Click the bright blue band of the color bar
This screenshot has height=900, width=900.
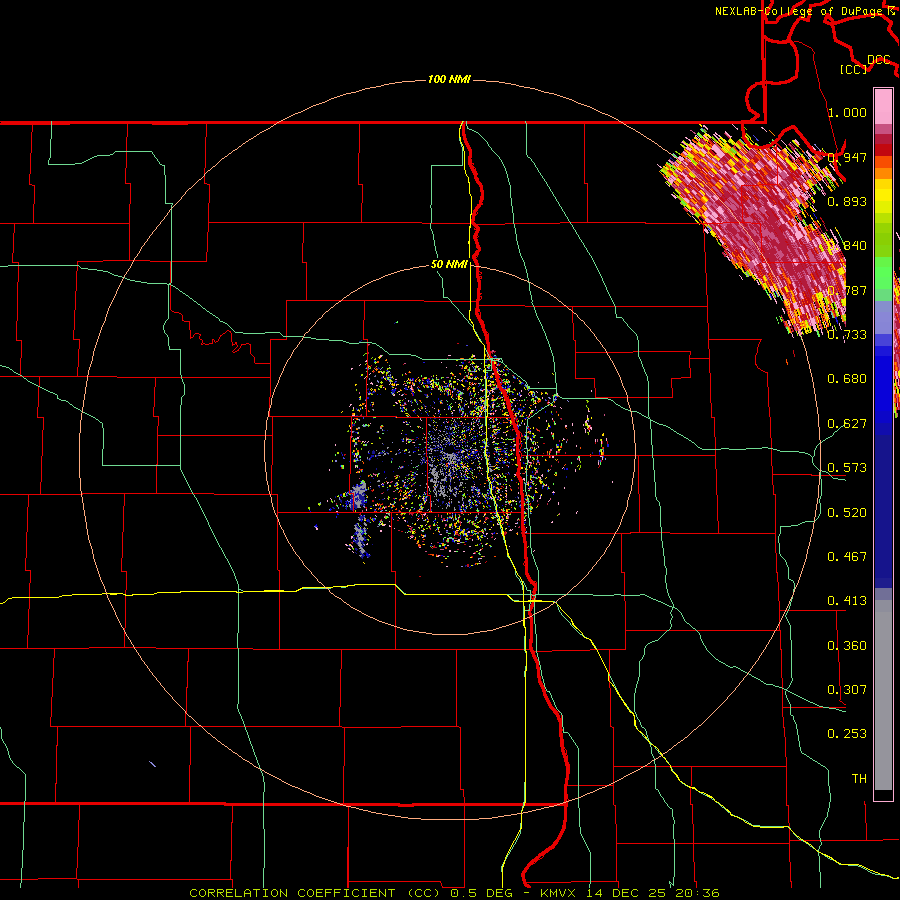(883, 385)
